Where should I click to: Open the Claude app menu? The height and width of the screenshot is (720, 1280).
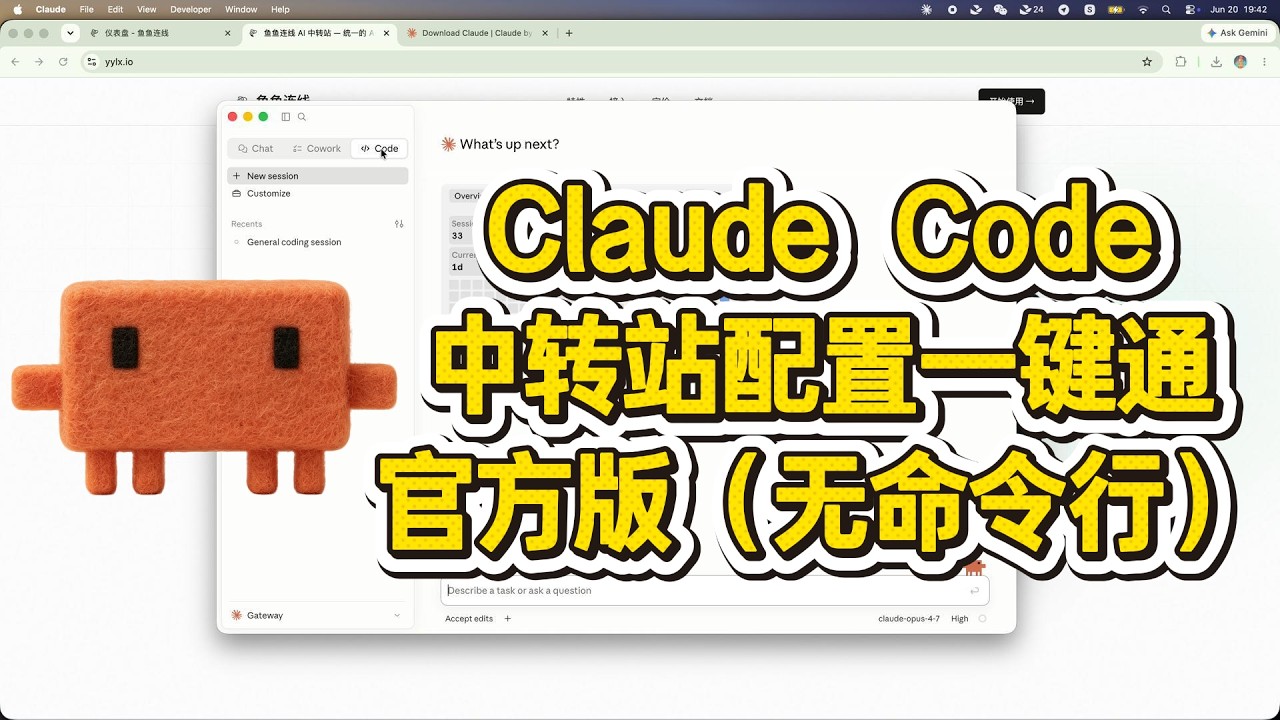[51, 9]
